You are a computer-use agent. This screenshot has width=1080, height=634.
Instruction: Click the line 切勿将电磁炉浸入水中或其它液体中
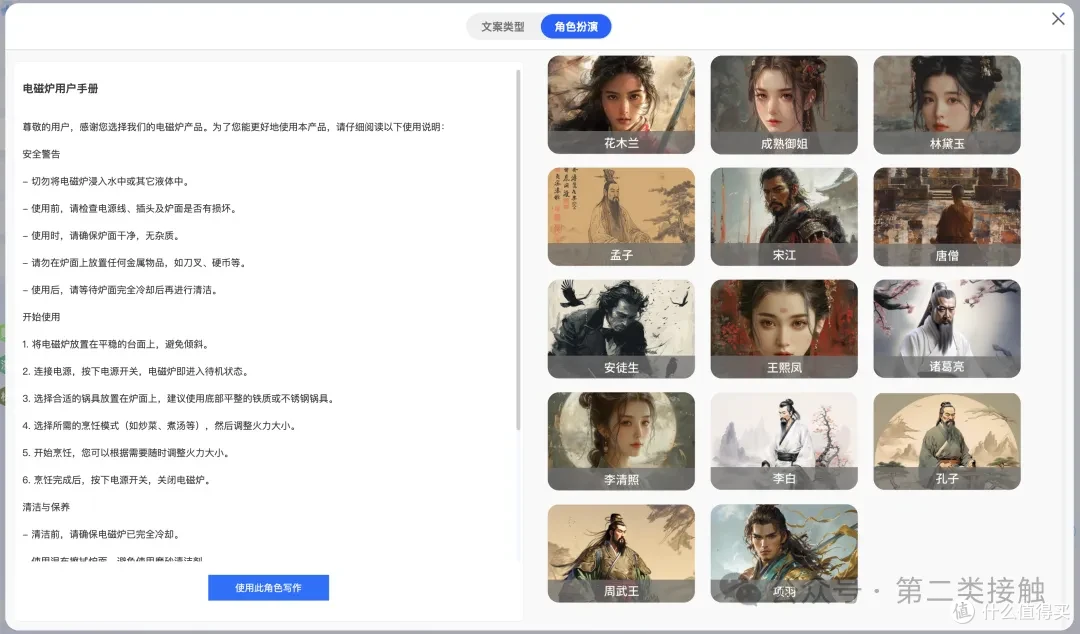coord(106,181)
